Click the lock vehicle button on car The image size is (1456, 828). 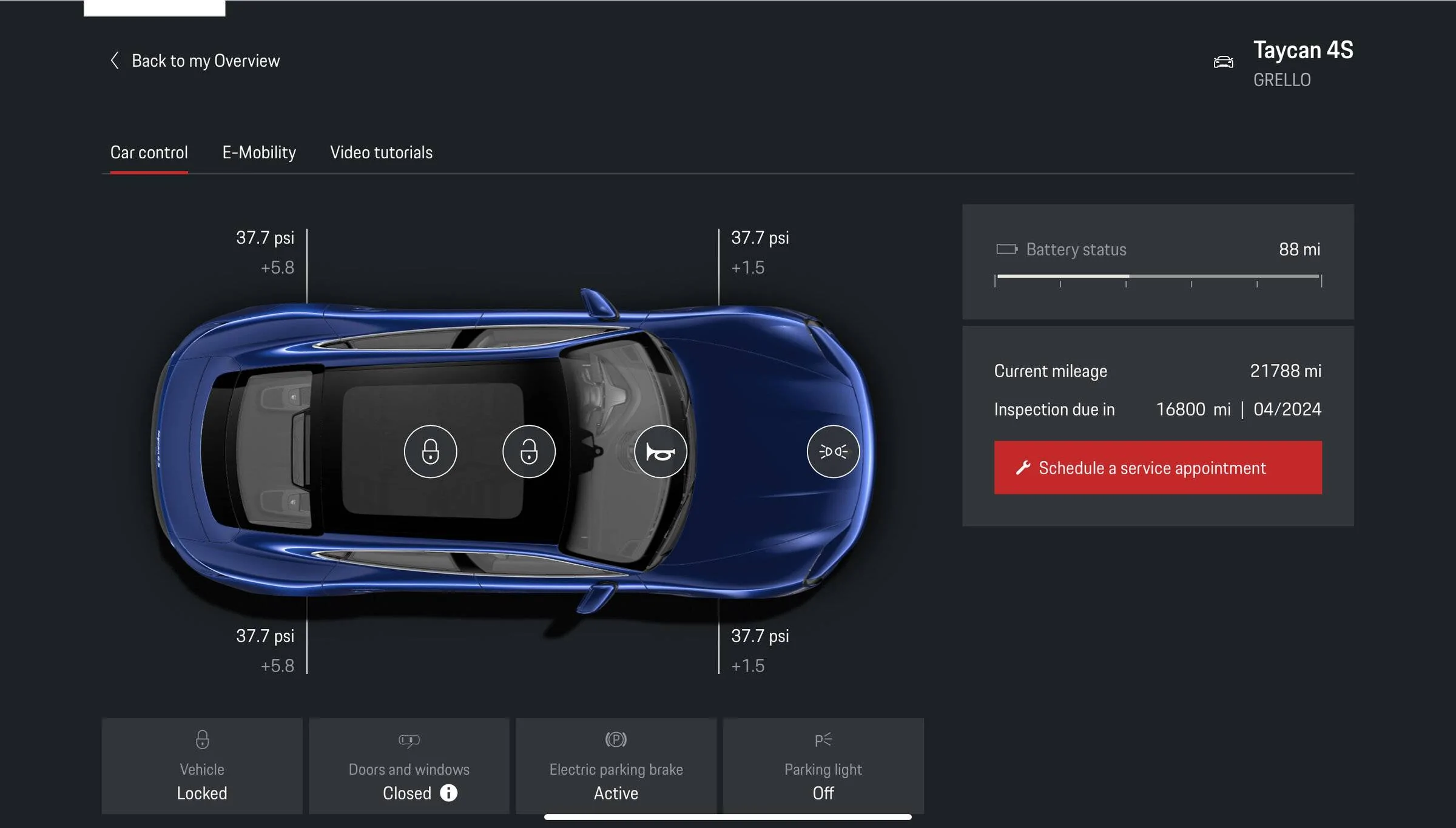coord(430,451)
